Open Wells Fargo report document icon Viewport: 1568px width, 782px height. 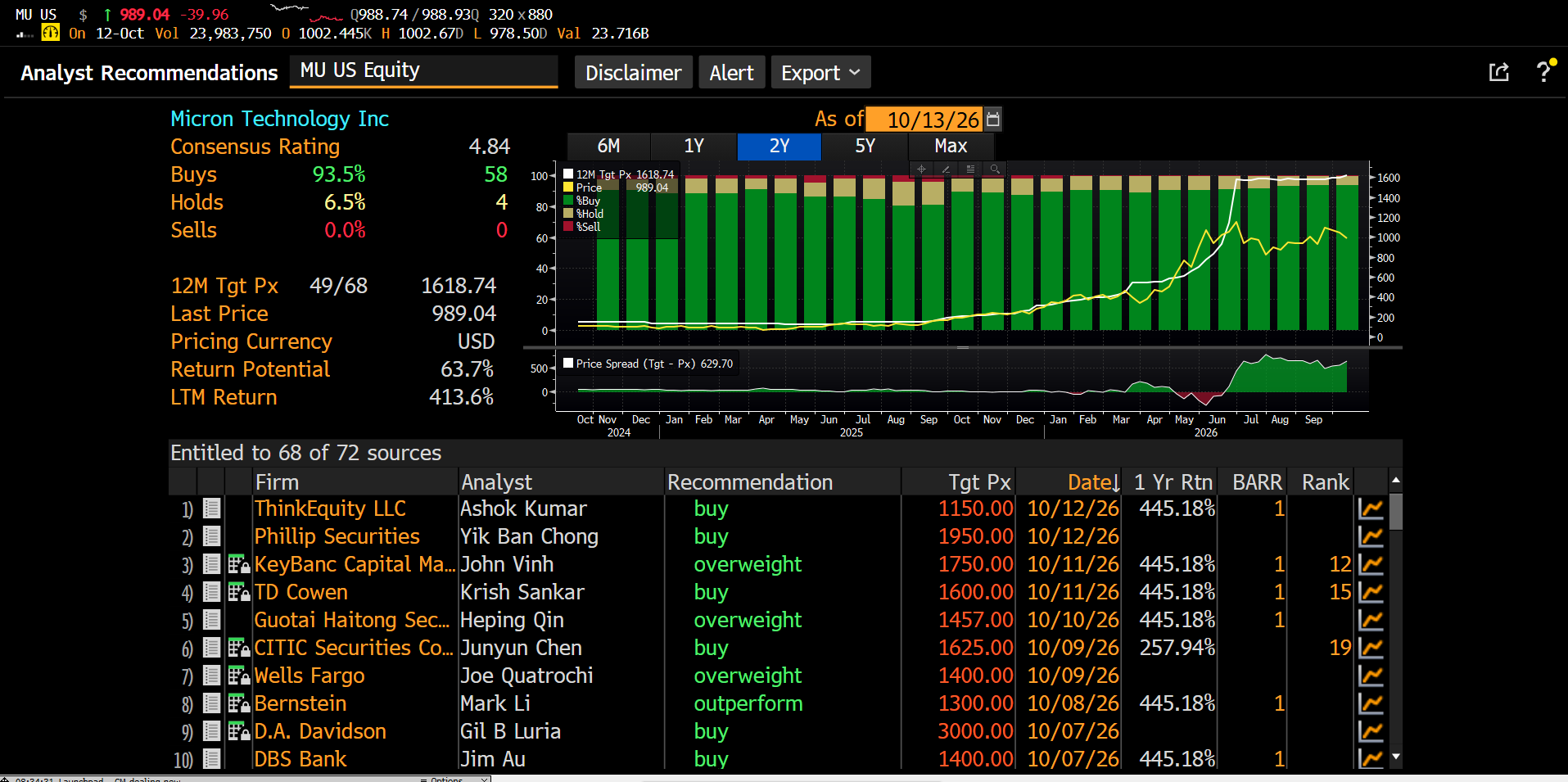coord(212,676)
